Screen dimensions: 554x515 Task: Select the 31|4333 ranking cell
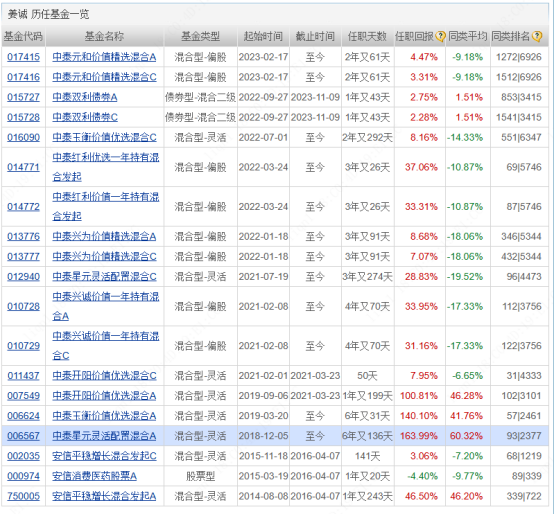(524, 375)
